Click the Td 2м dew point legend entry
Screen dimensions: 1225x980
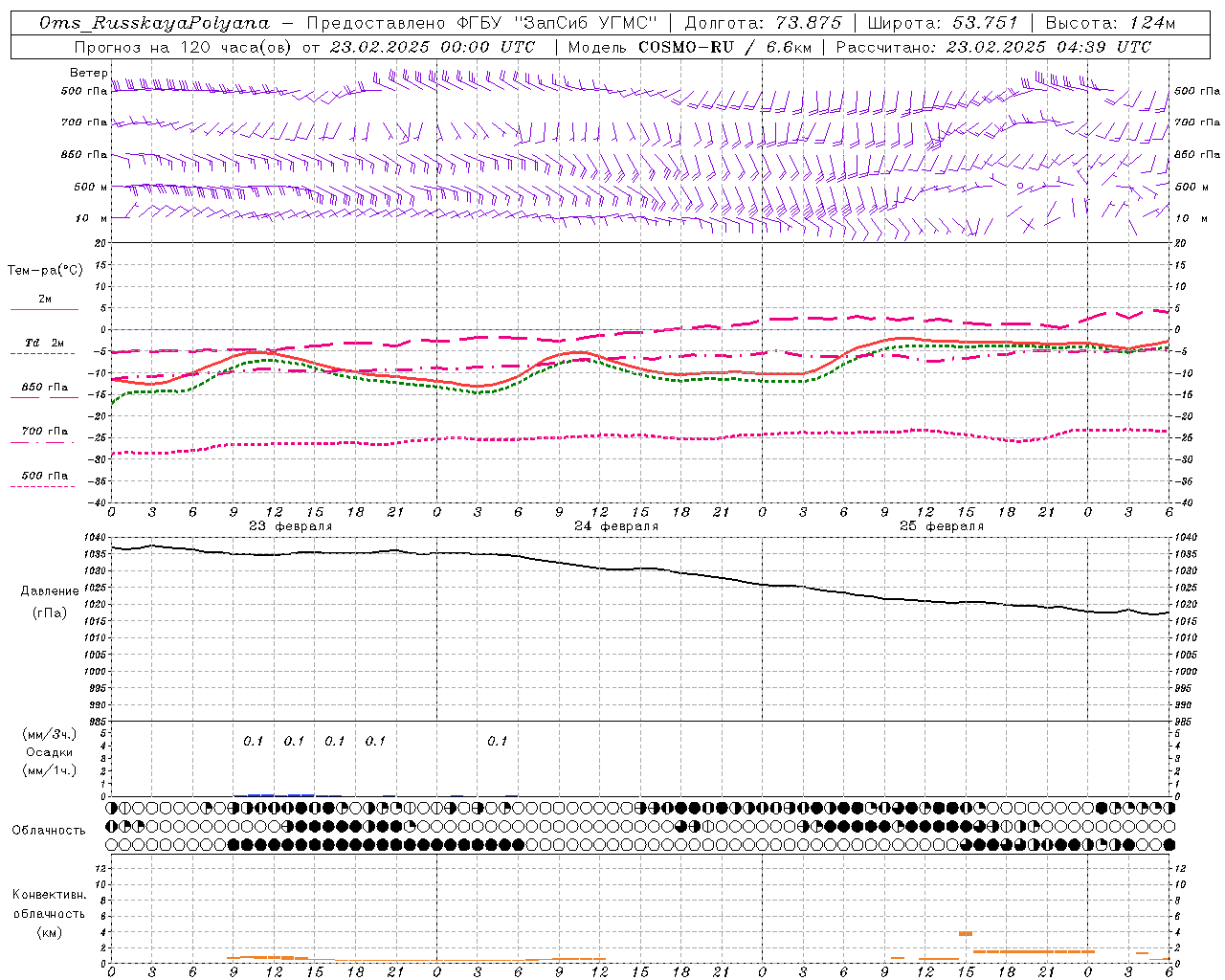pos(44,345)
